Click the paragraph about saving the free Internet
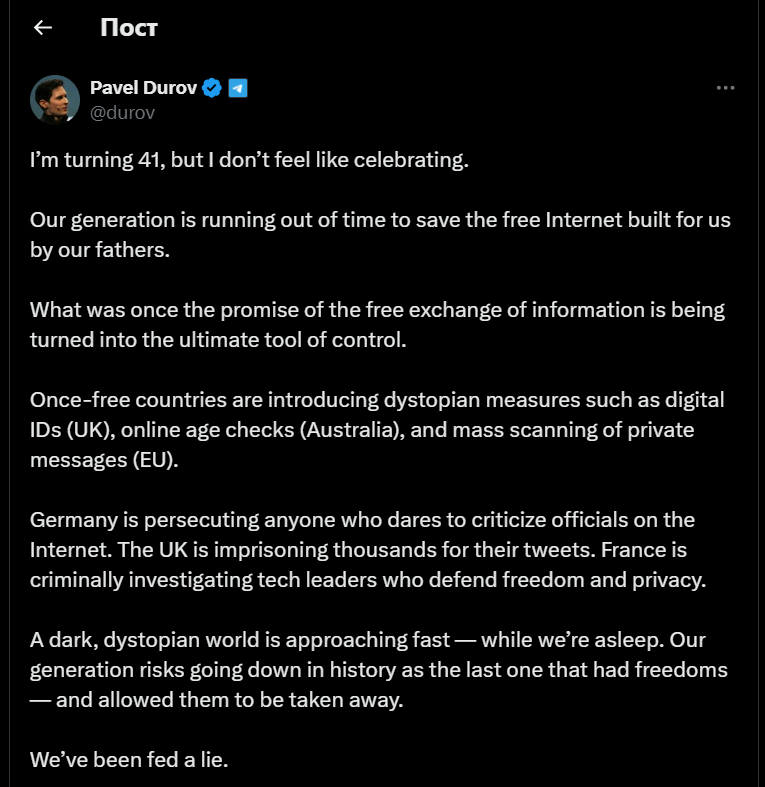This screenshot has width=765, height=787. [380, 235]
